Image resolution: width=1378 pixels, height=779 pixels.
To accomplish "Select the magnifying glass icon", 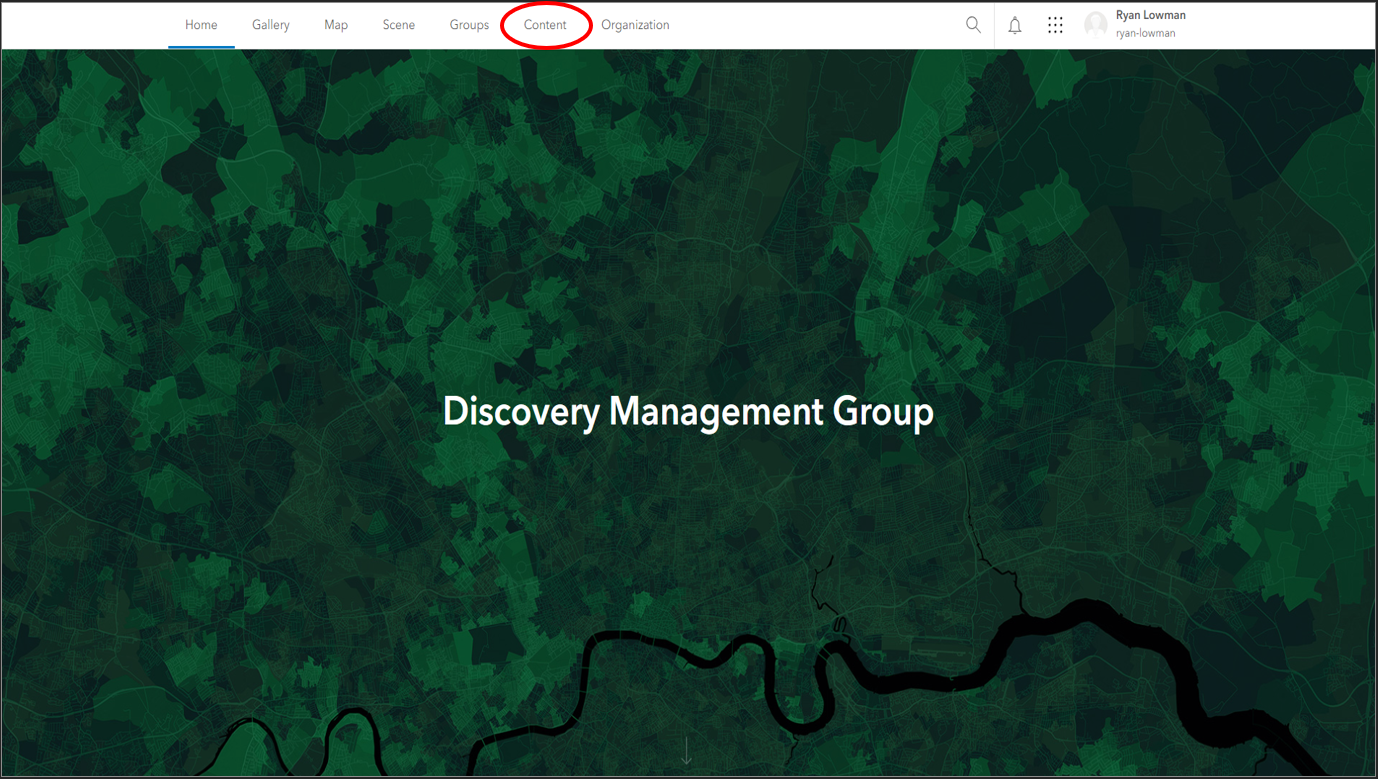I will click(972, 24).
